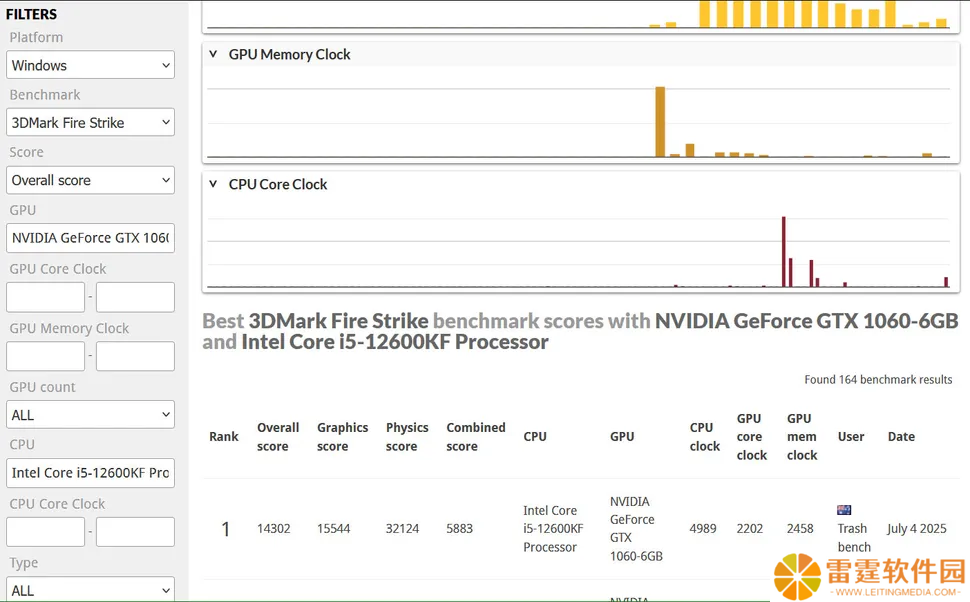
Task: Click the CPU Core Clock maximum field
Action: click(135, 532)
